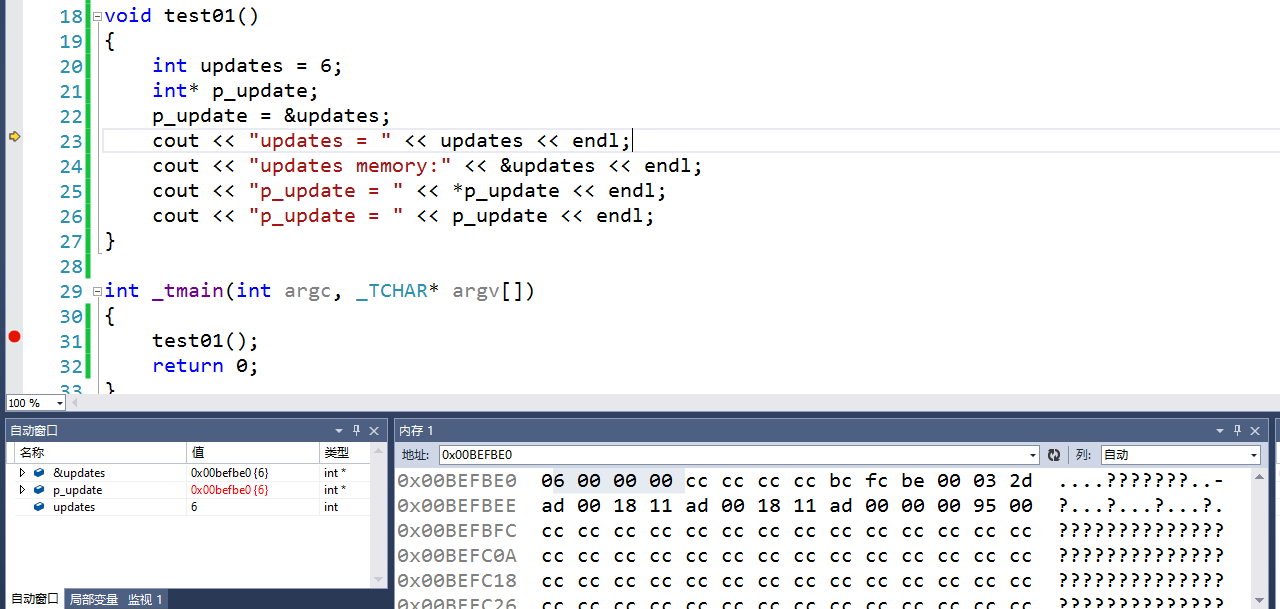The image size is (1280, 609).
Task: Click the 类型 column header
Action: 345,453
